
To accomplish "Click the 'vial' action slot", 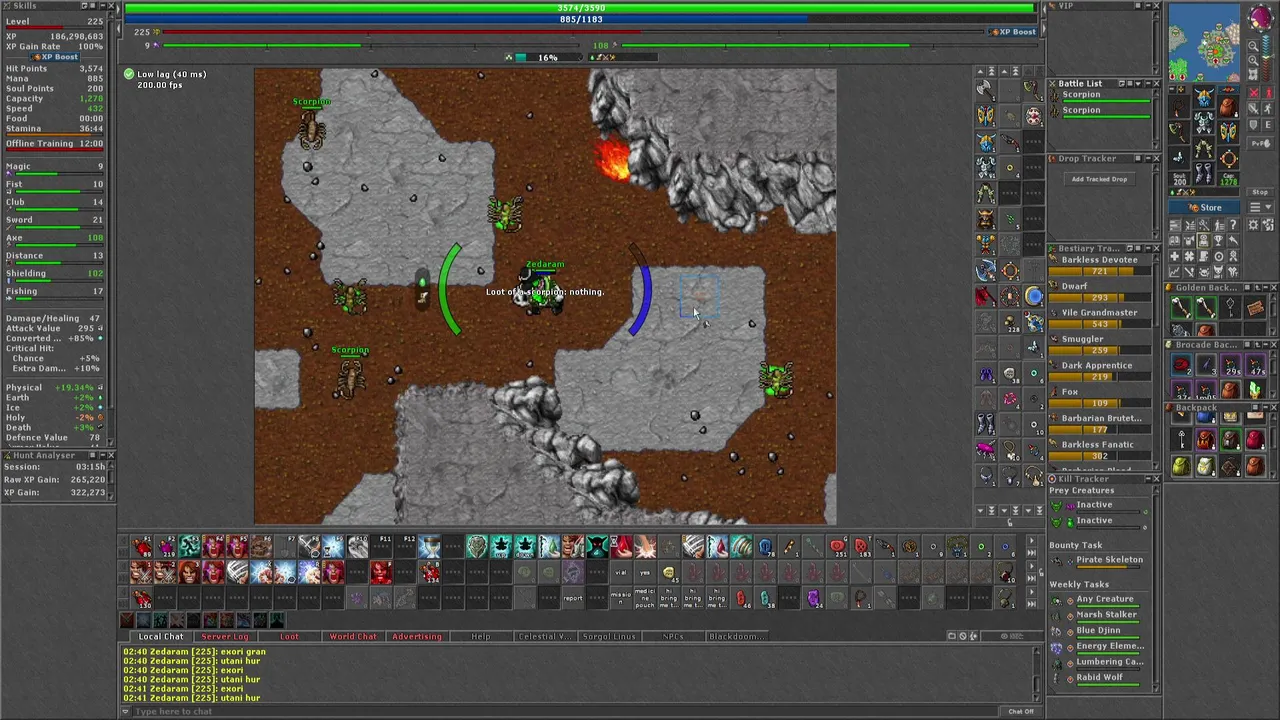I will (621, 572).
